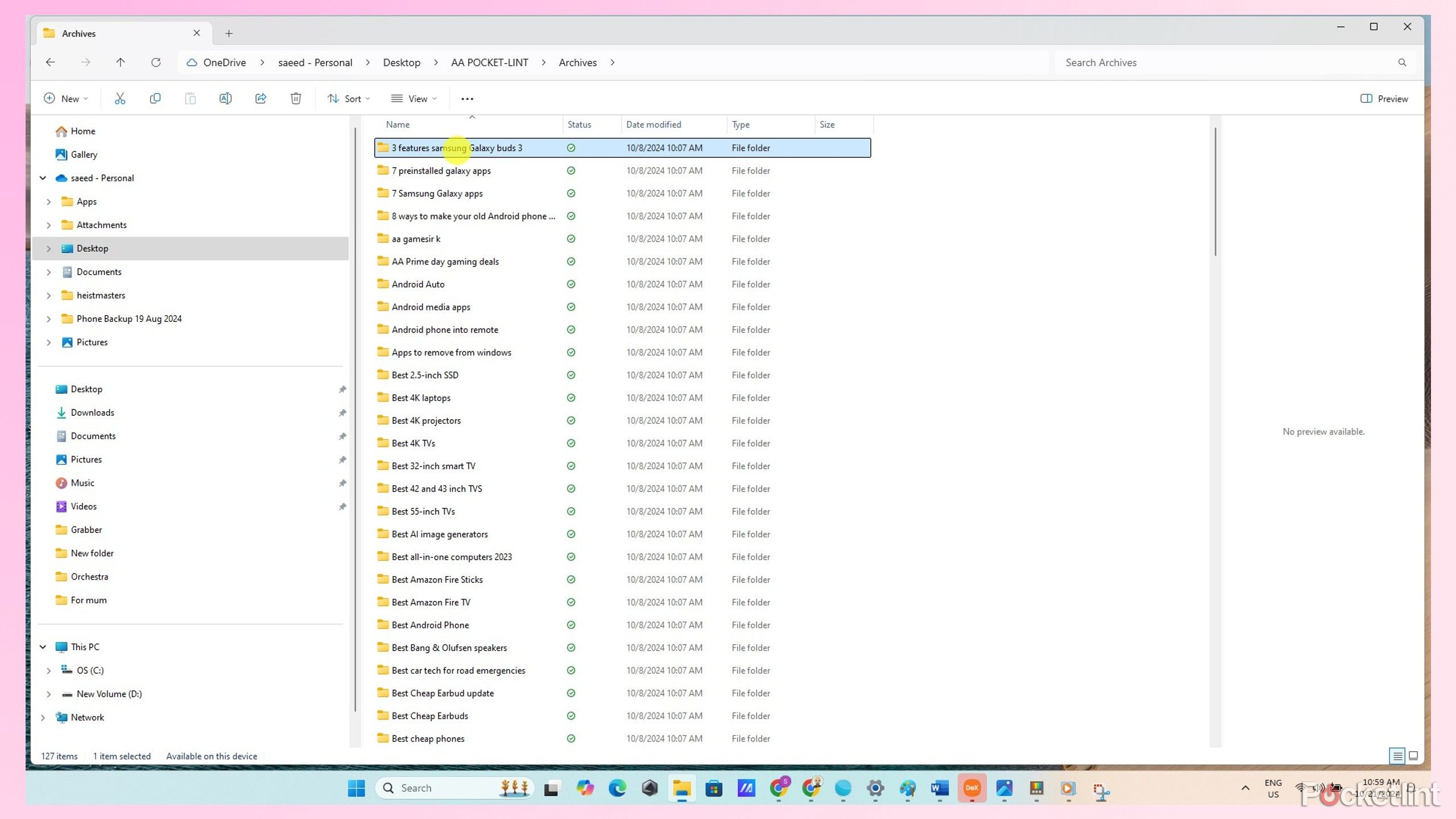
Task: Click the search magnifier icon in Archives box
Action: 1402,63
